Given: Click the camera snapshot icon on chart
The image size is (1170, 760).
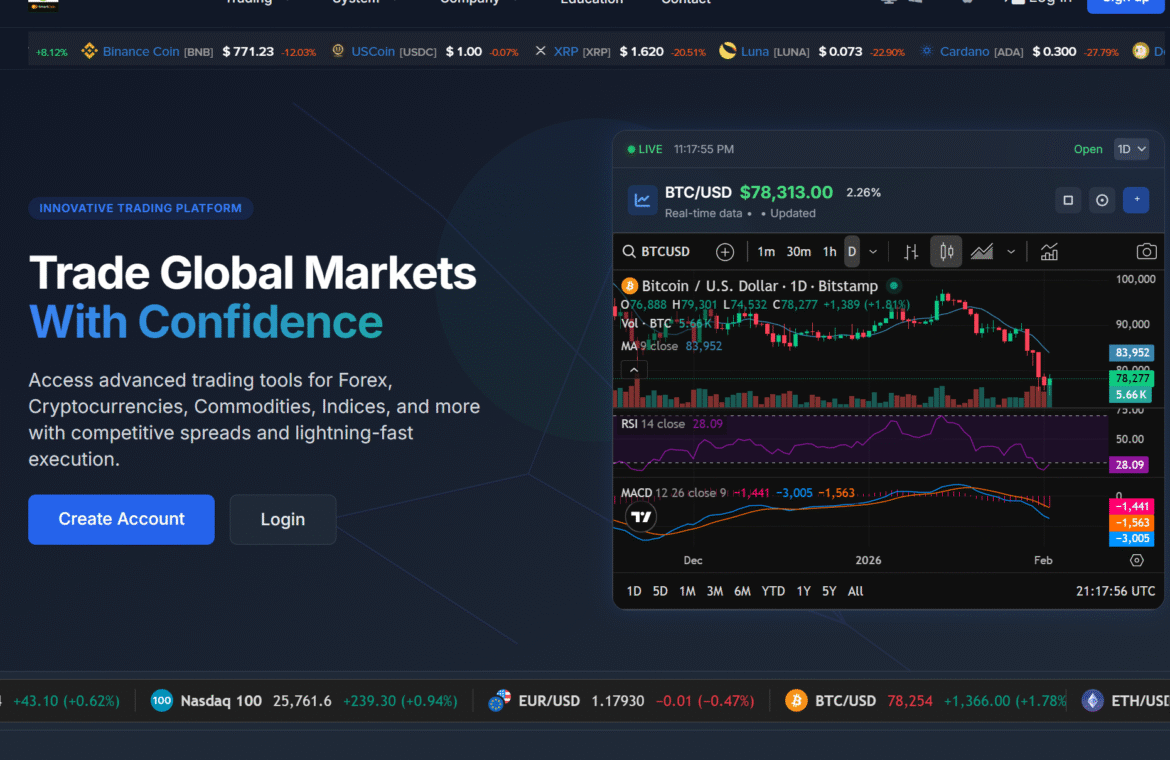Looking at the screenshot, I should point(1146,252).
